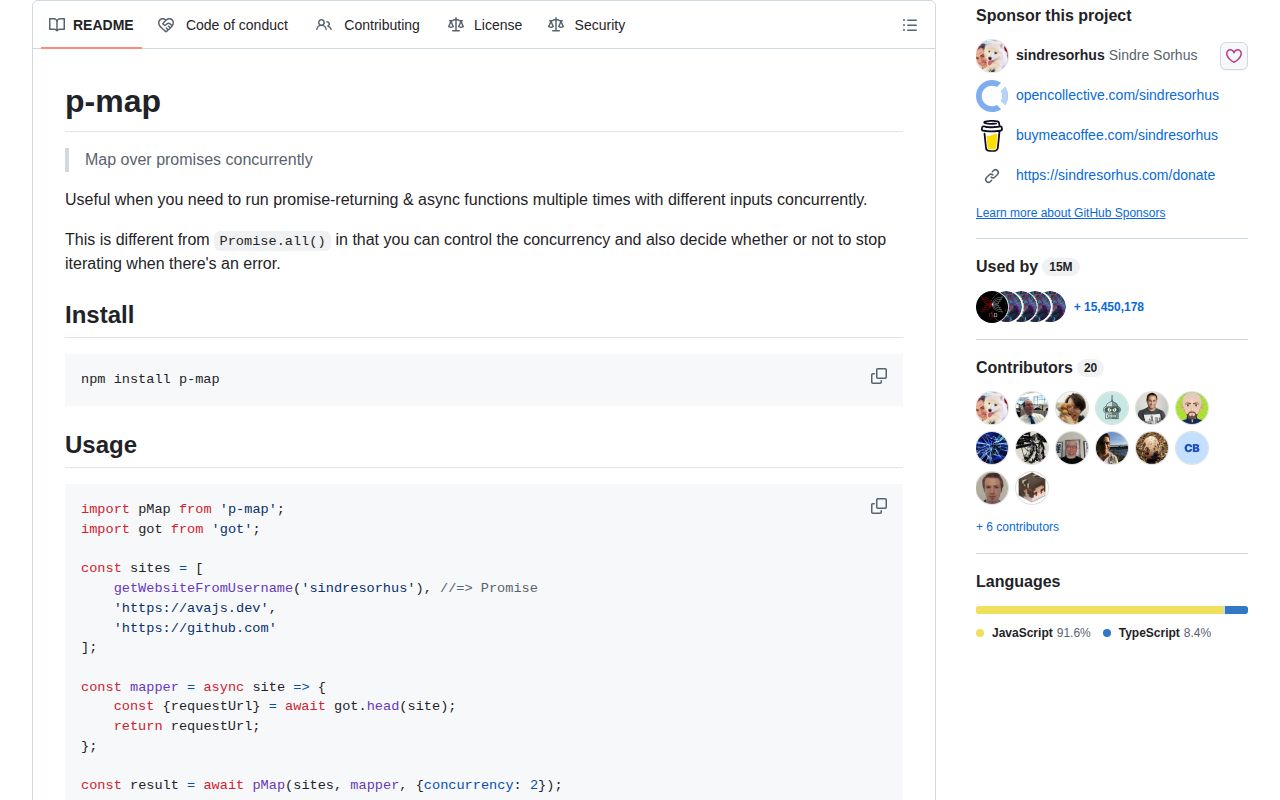Click the 'Map over promises concurrently' quote

199,160
